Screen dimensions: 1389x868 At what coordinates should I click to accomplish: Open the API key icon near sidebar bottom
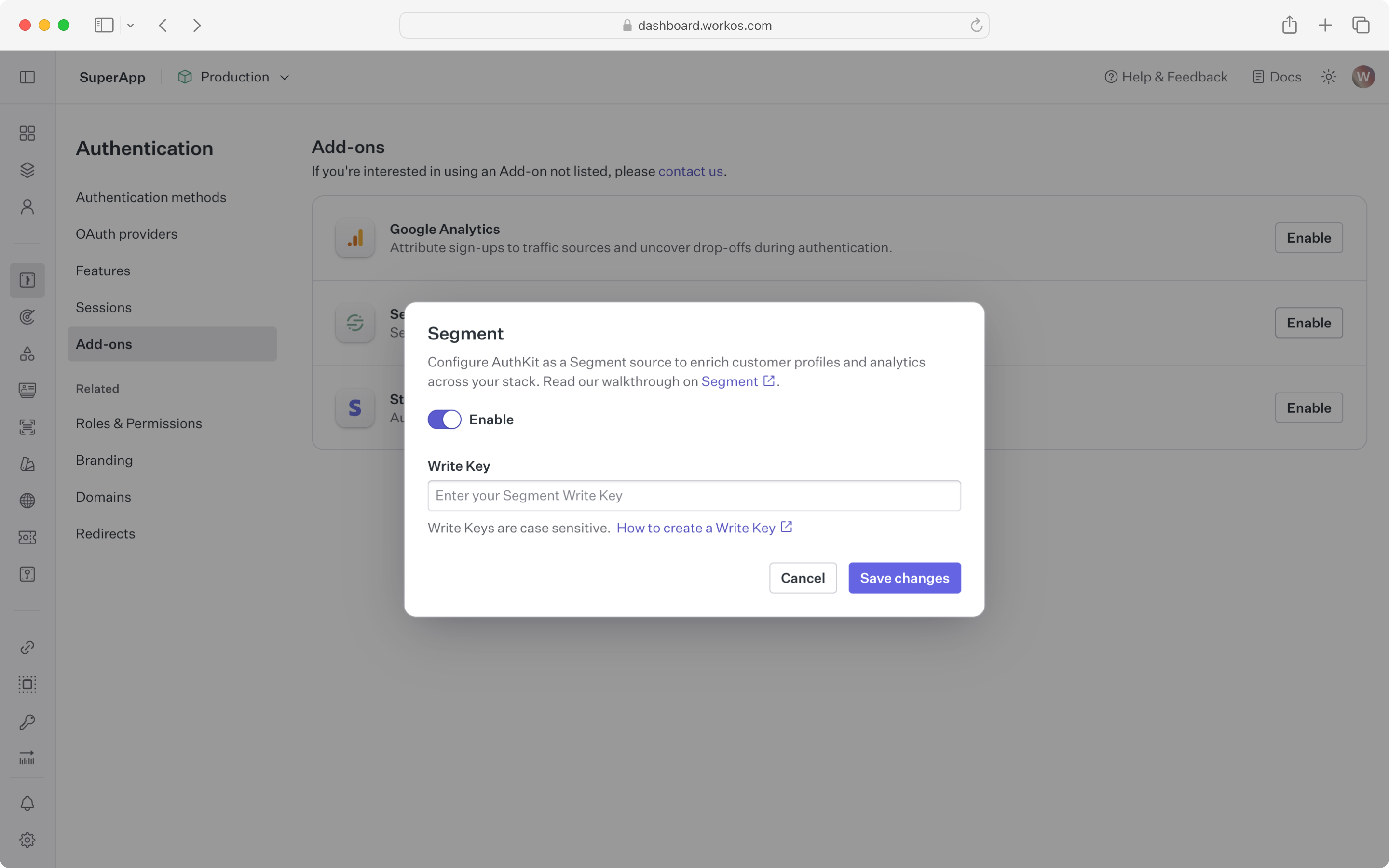pos(27,721)
